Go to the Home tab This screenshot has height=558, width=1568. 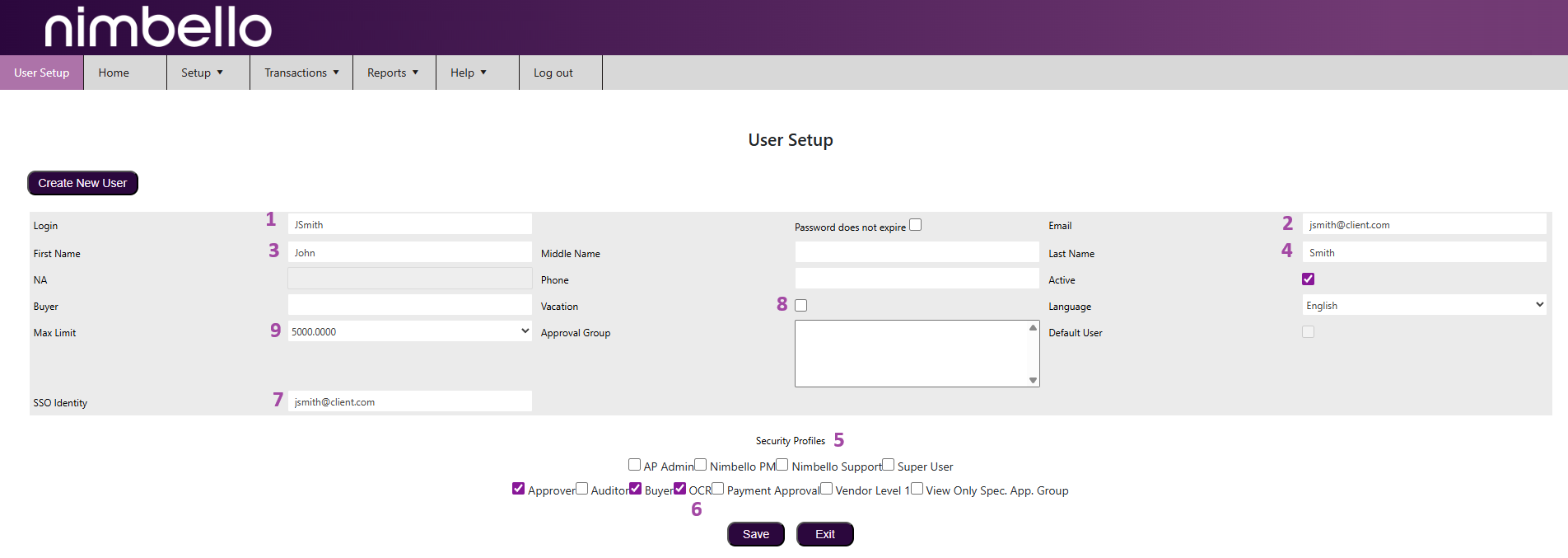pos(114,73)
